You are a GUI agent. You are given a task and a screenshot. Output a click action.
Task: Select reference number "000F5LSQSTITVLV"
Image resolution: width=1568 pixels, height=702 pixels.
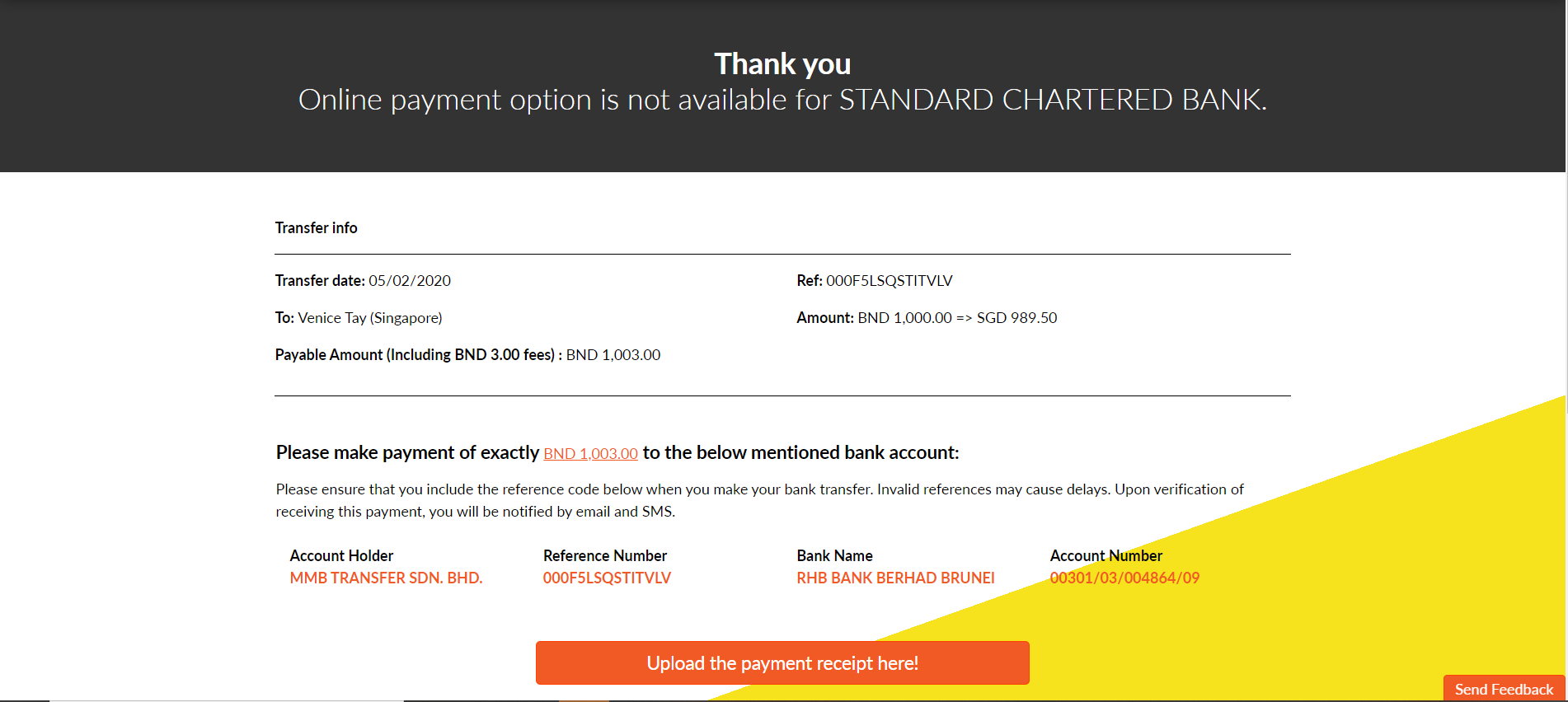pos(608,578)
